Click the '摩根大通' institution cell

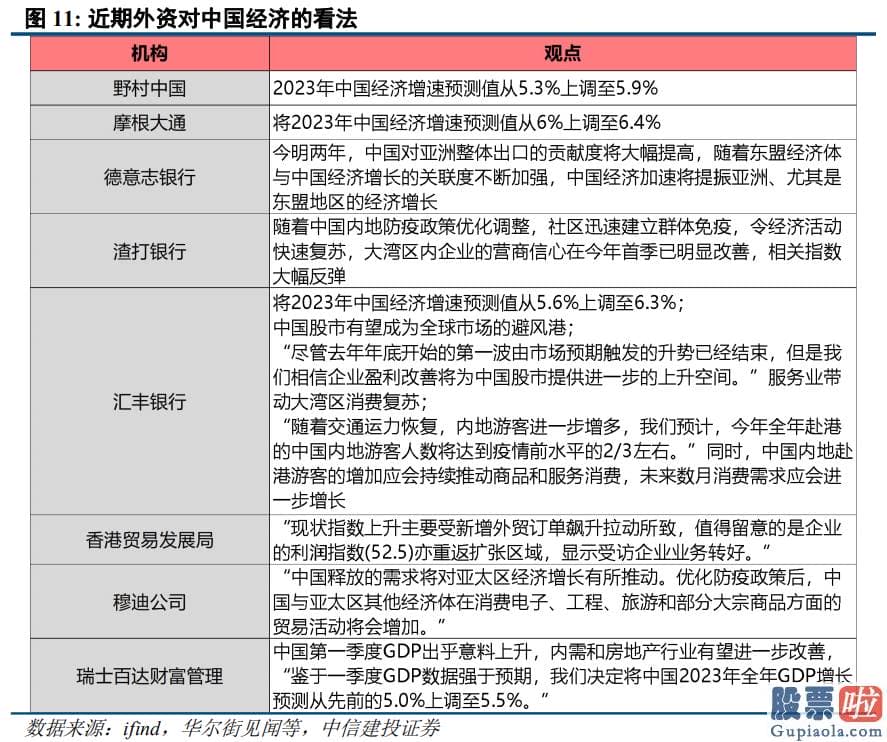149,123
